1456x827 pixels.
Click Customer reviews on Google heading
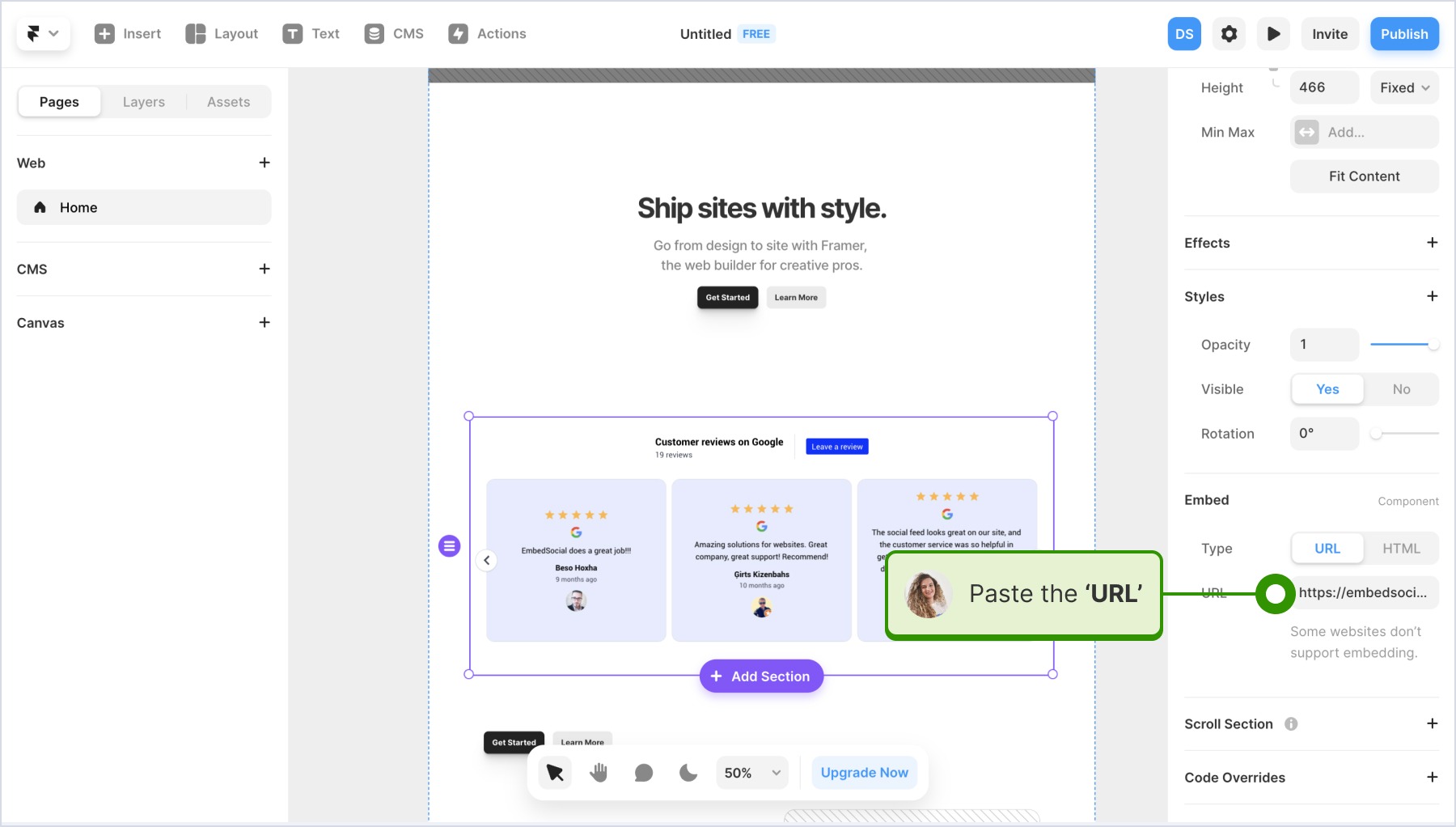click(719, 442)
